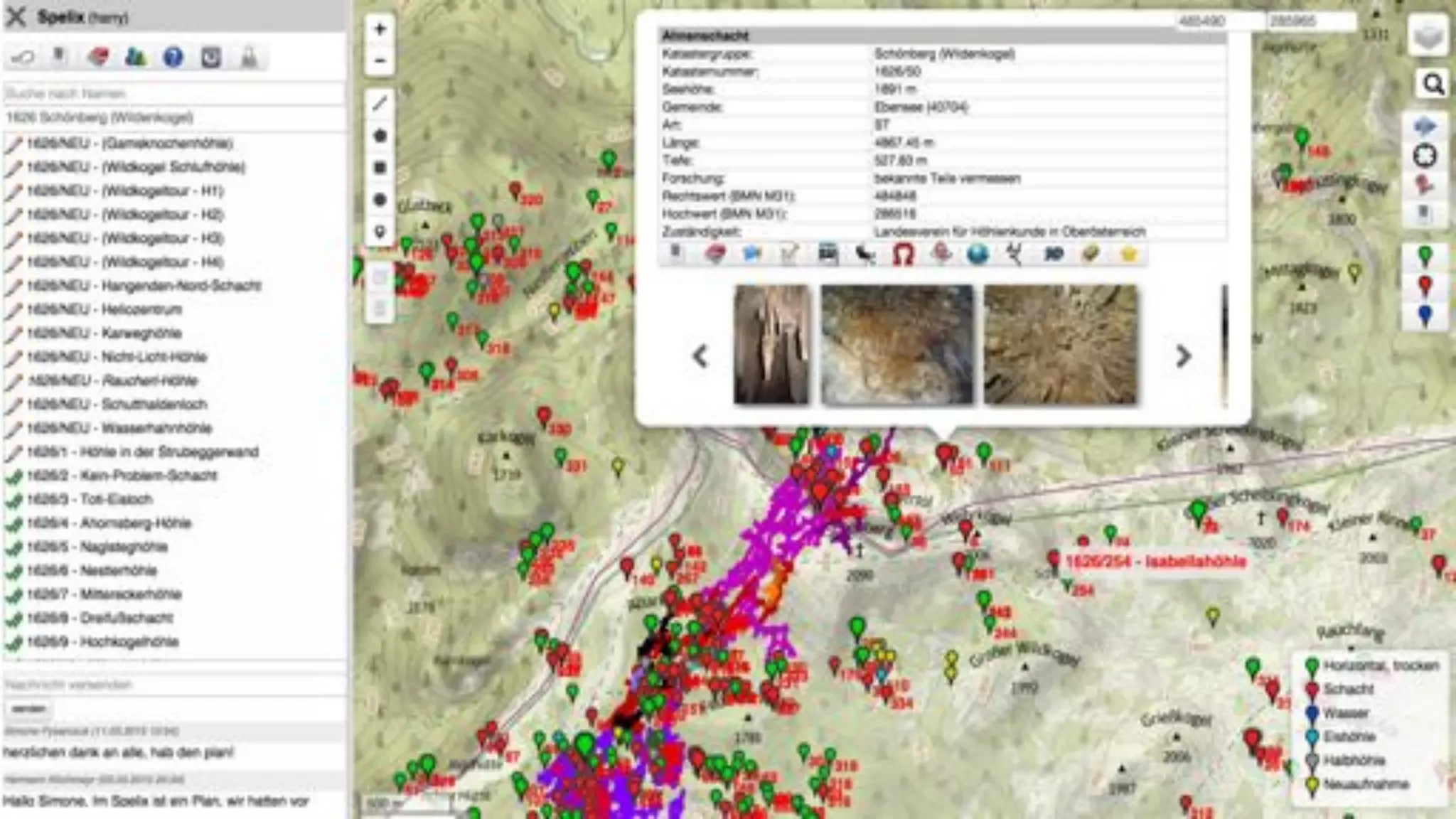Toggle blue marker filter on right toolbar
This screenshot has height=819, width=1456.
coord(1425,316)
